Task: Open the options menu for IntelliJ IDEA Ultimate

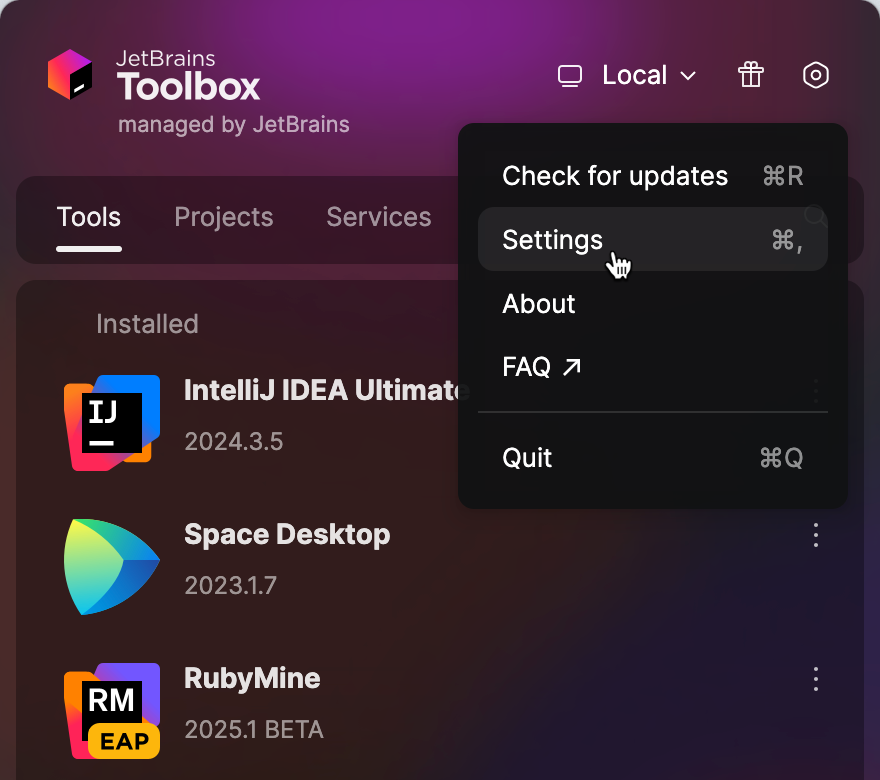Action: tap(815, 391)
